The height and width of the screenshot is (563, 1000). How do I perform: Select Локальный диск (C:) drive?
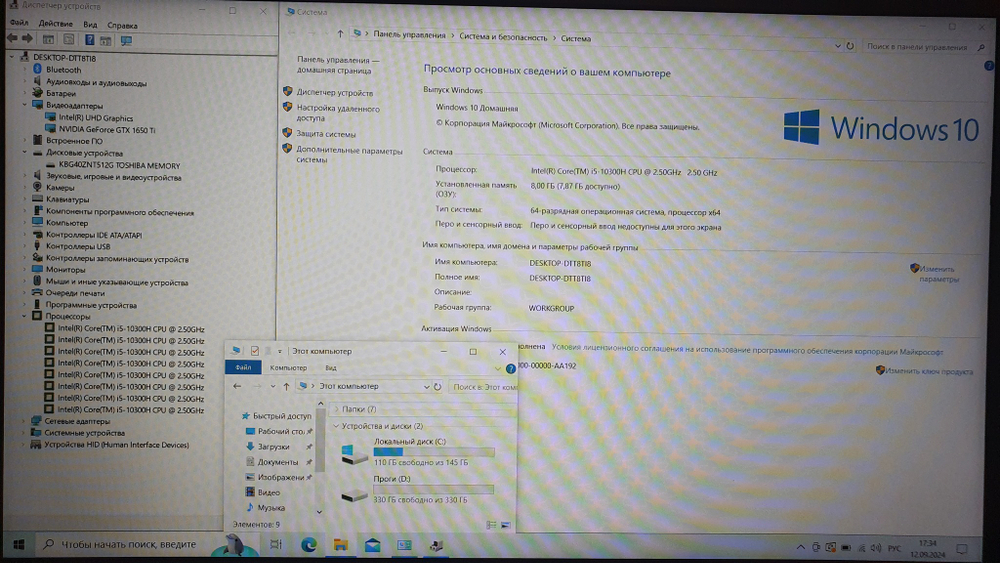pos(418,451)
